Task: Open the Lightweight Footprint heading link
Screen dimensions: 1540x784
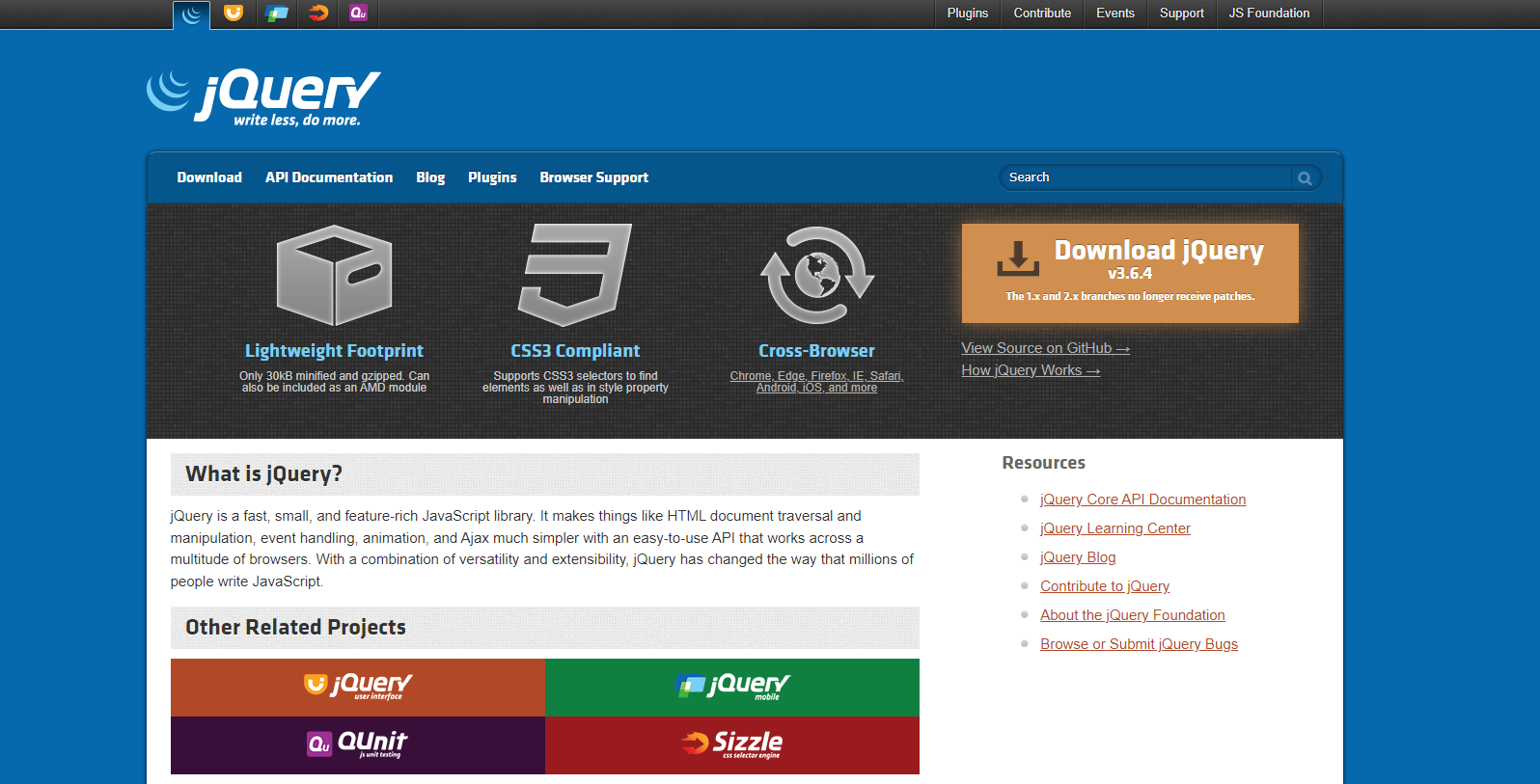Action: pos(334,351)
